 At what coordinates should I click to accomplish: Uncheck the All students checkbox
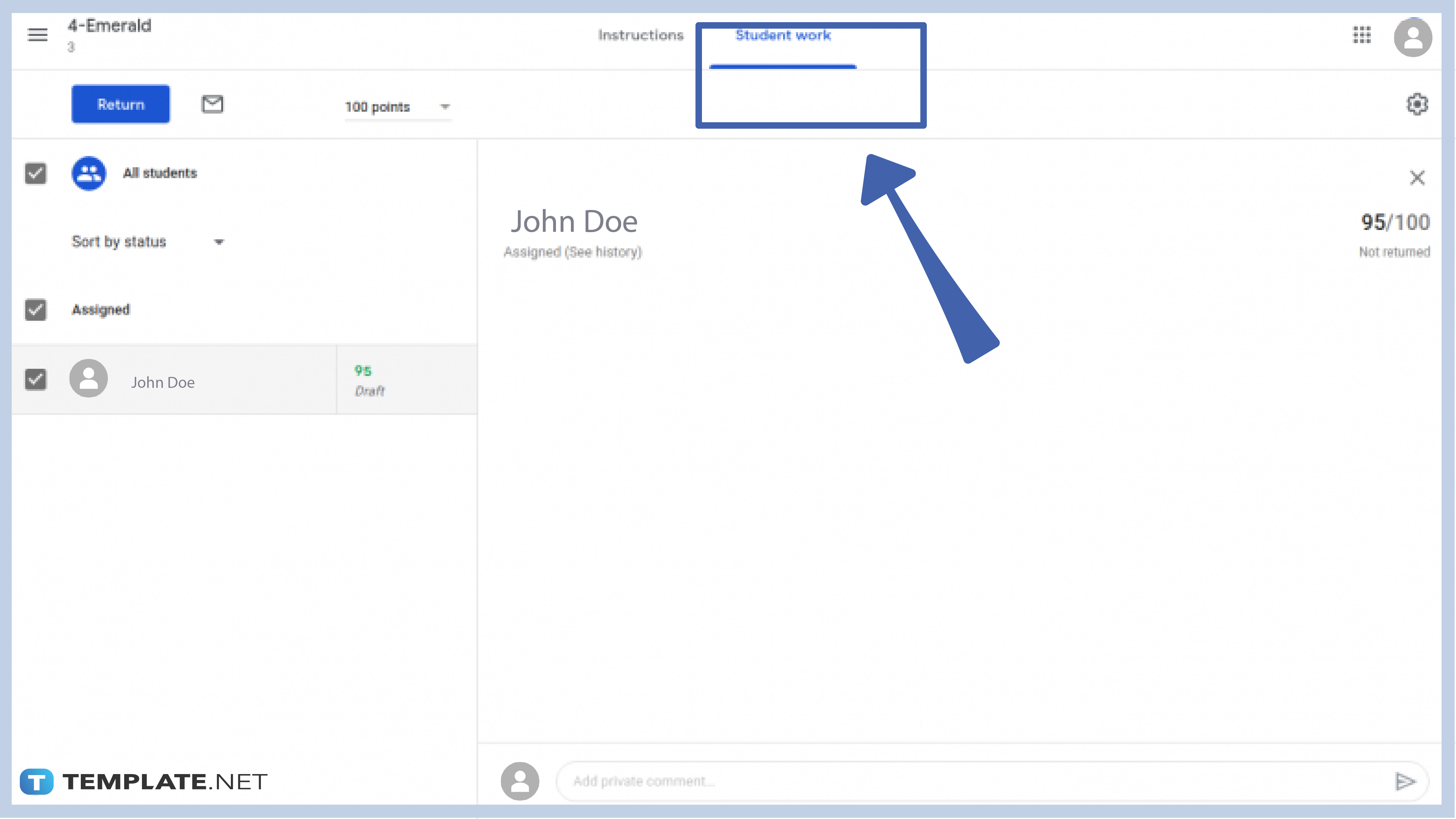pyautogui.click(x=35, y=173)
